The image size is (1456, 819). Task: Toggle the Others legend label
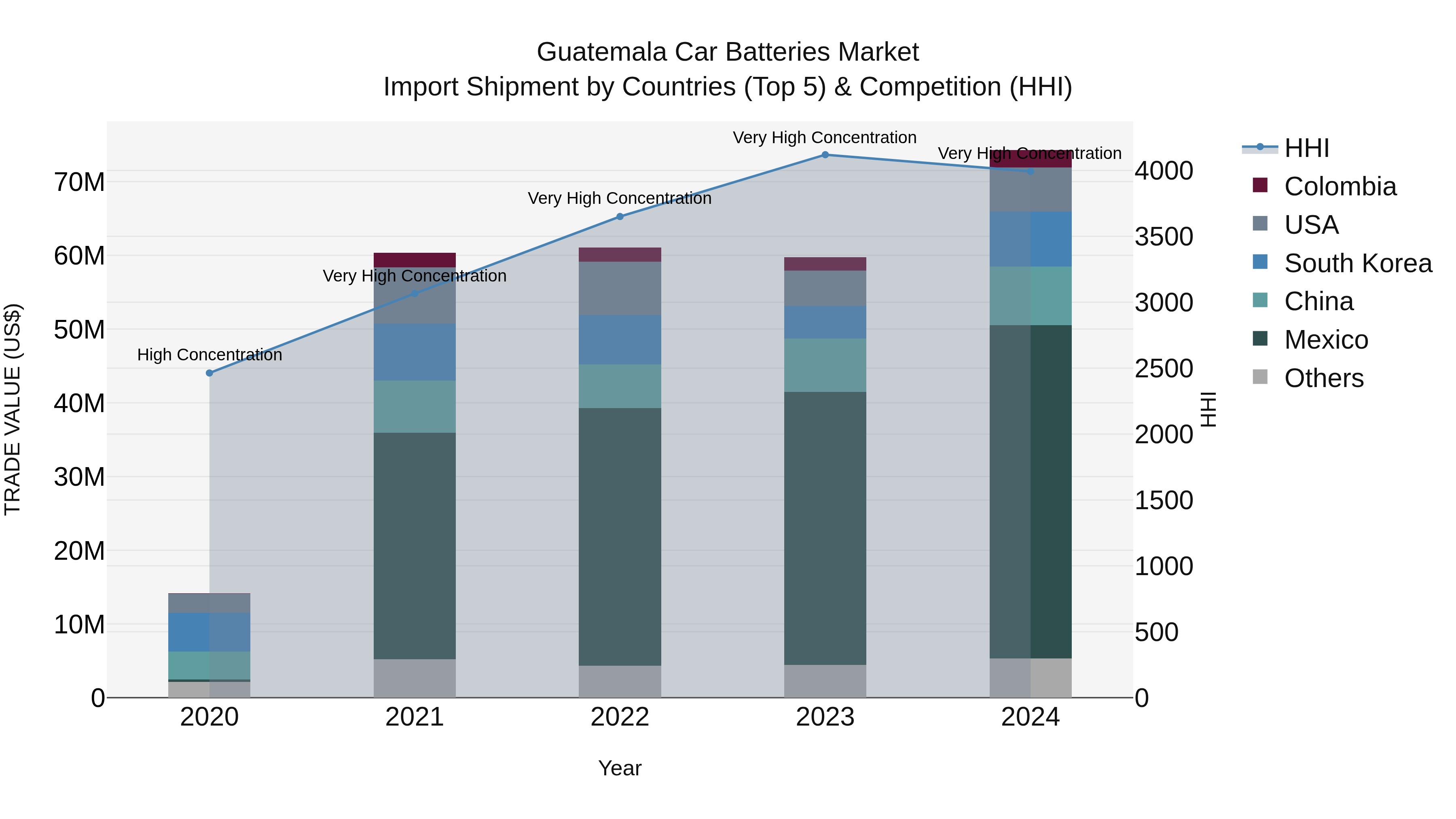pos(1324,379)
